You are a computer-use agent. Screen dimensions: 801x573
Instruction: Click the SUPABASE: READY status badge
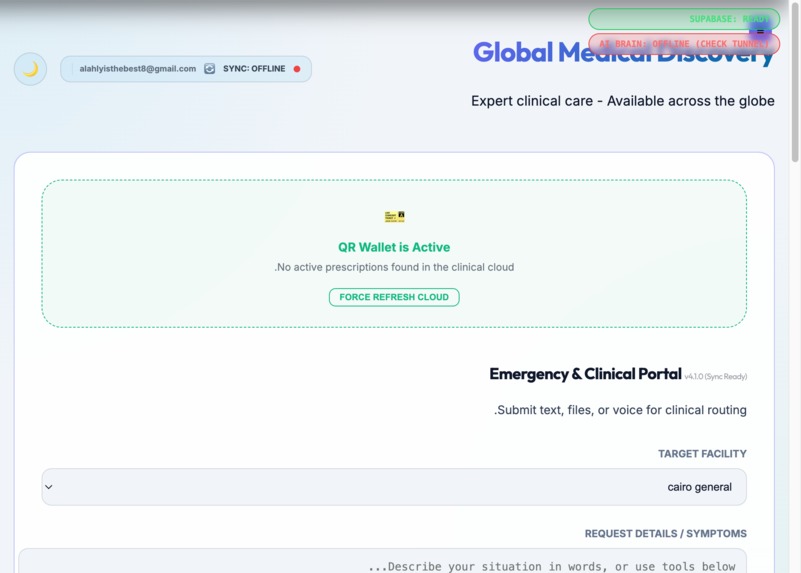pos(684,19)
